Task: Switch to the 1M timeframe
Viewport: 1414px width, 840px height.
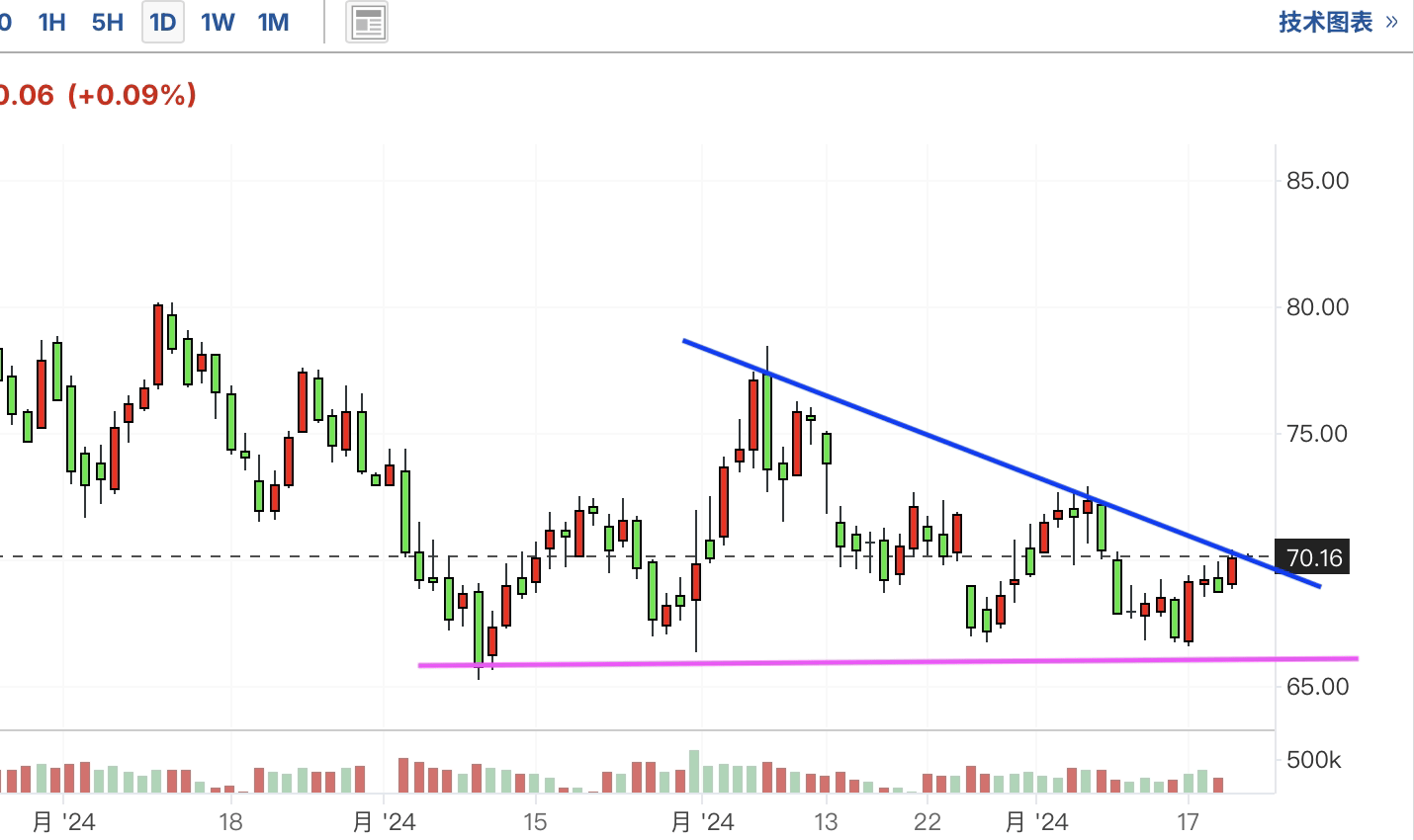Action: [273, 22]
